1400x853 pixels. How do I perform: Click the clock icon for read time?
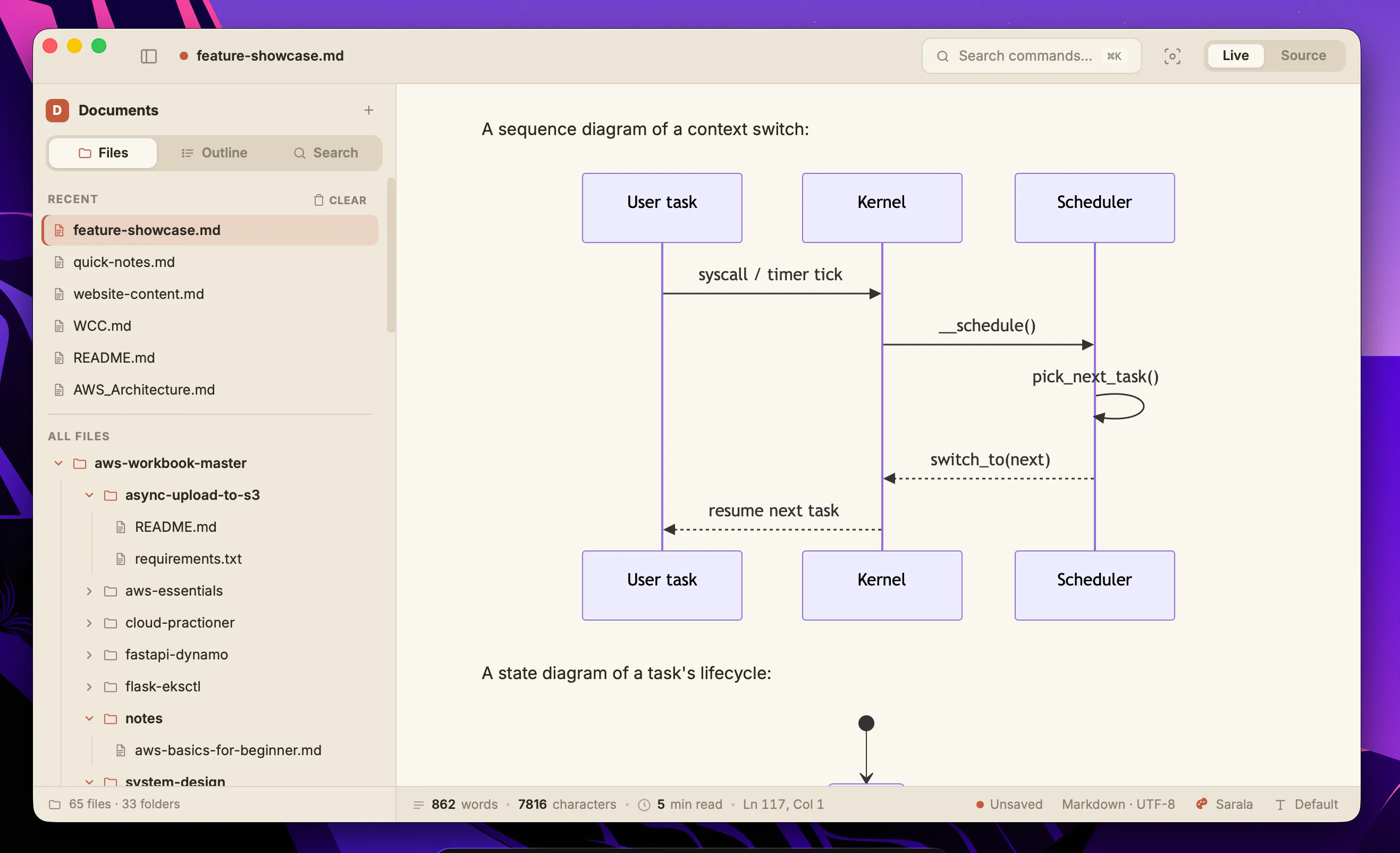point(644,805)
